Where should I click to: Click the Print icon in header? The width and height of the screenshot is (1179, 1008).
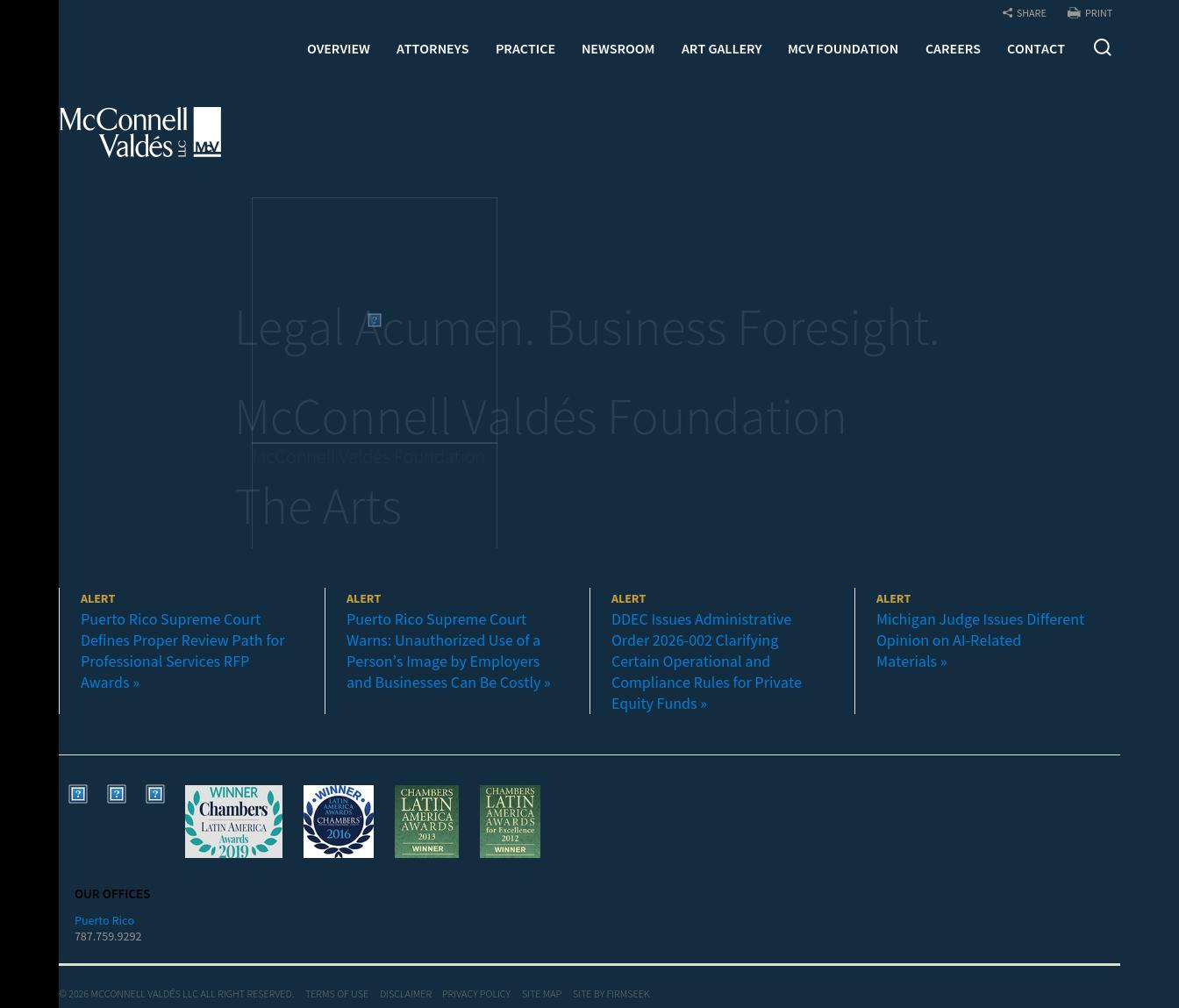click(1074, 13)
